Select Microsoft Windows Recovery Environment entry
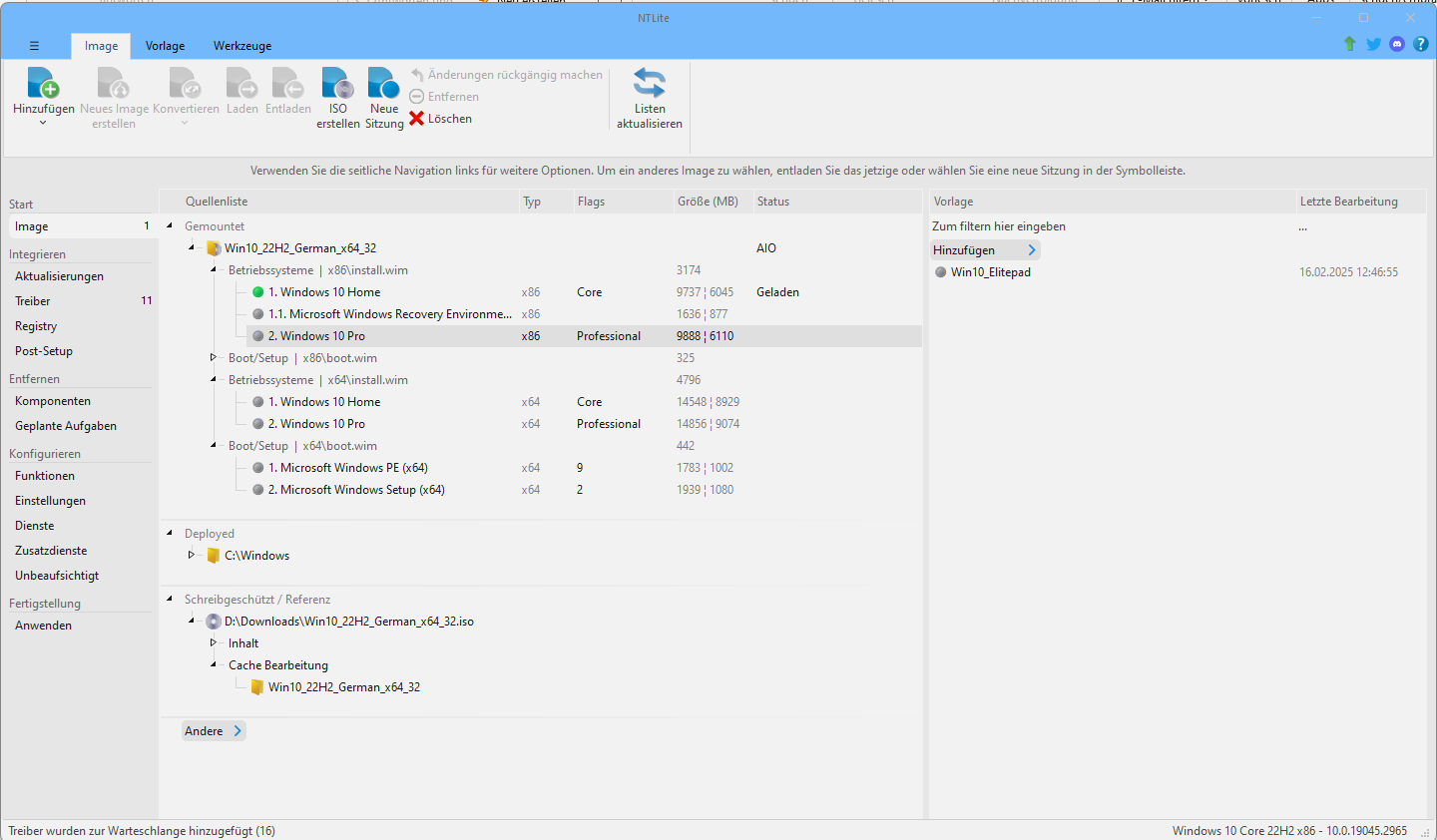The height and width of the screenshot is (840, 1437). coord(389,314)
